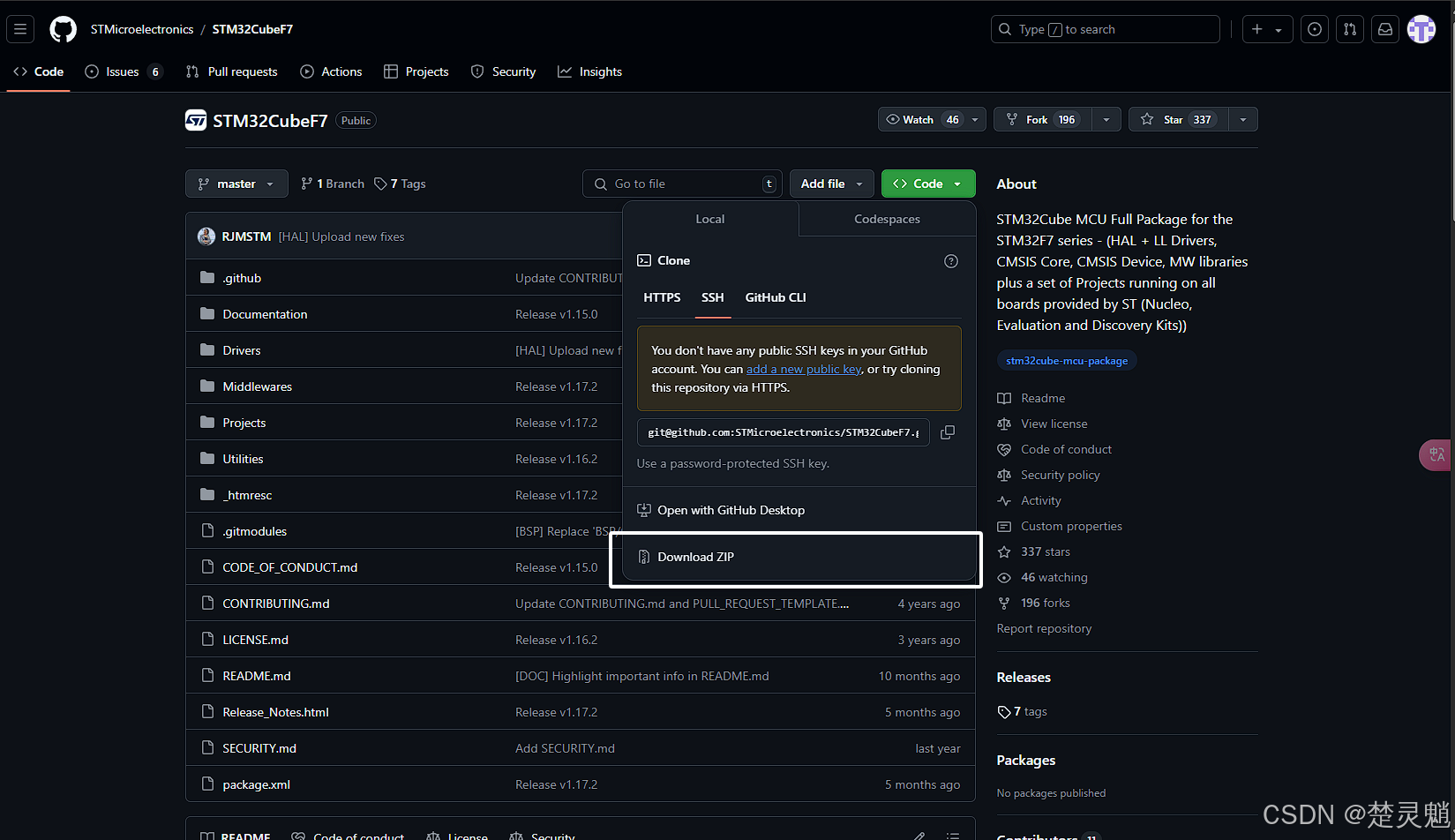Fork the repository with the Fork button

pos(1043,119)
